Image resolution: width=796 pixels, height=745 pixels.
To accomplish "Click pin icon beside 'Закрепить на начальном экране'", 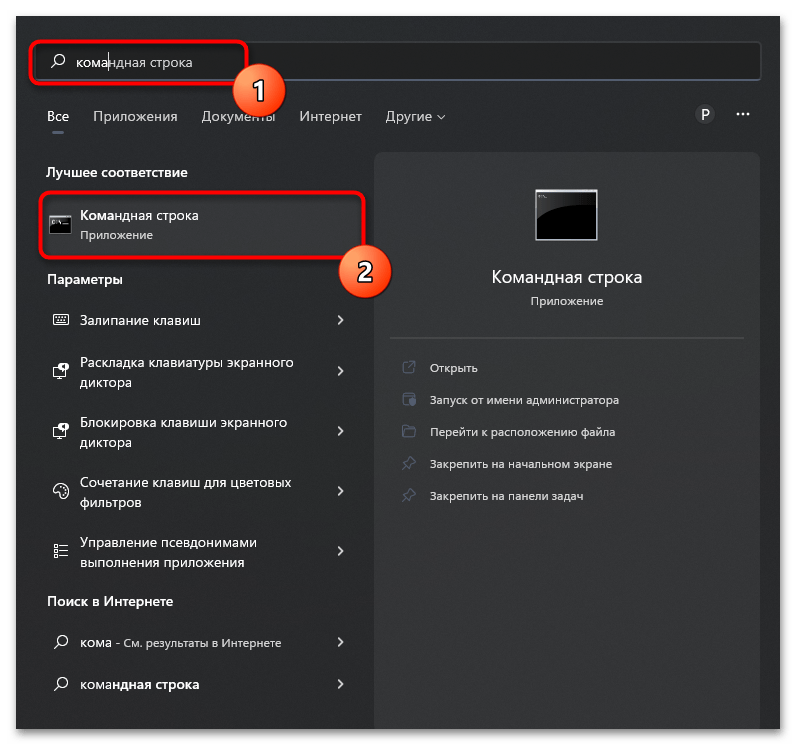I will pyautogui.click(x=409, y=463).
